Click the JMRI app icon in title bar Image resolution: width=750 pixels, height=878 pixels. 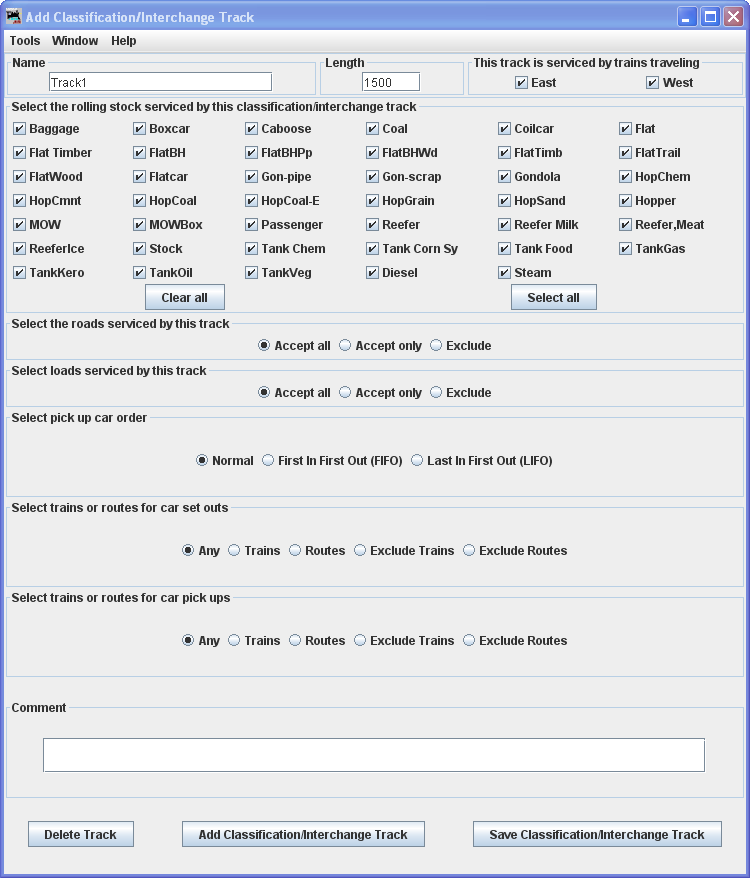click(x=13, y=17)
